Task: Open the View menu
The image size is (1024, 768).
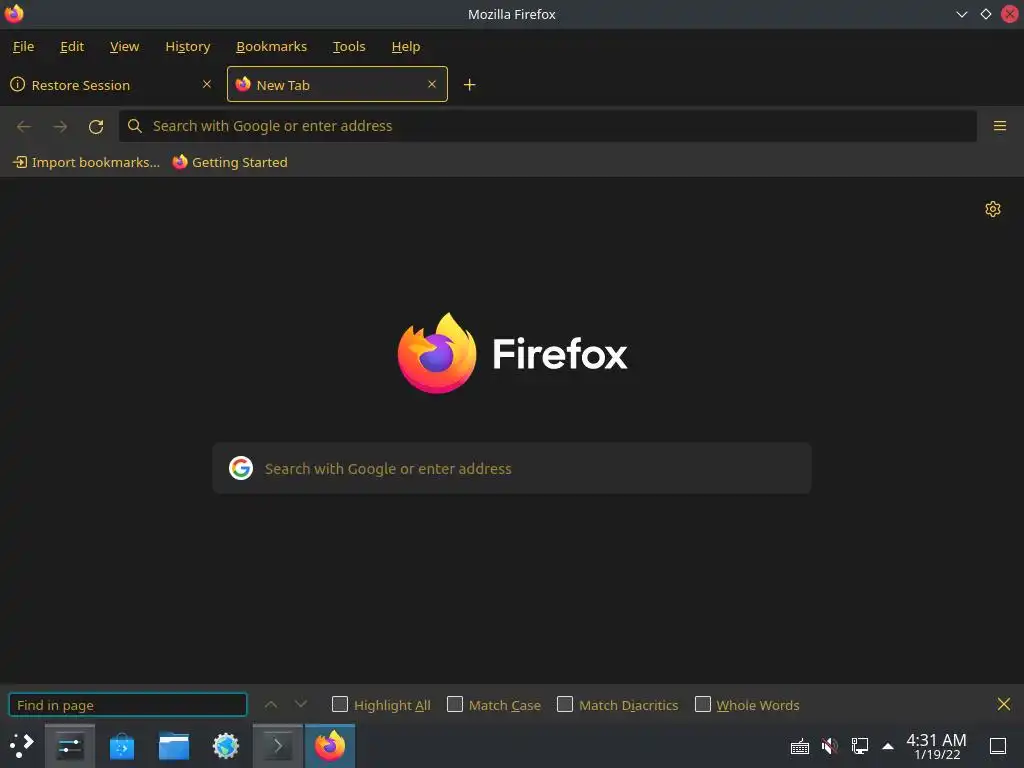Action: pyautogui.click(x=124, y=46)
